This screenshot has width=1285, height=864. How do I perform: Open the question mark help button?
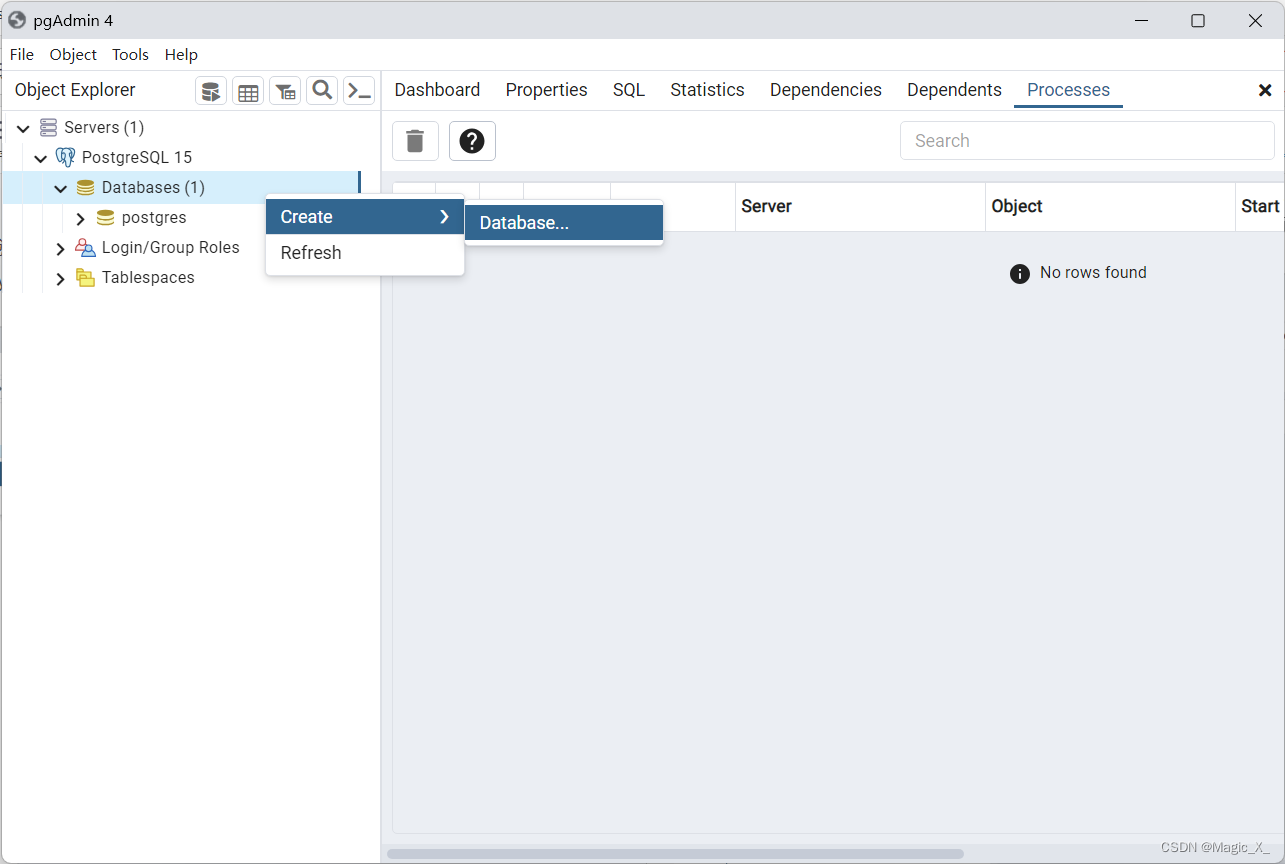click(472, 141)
